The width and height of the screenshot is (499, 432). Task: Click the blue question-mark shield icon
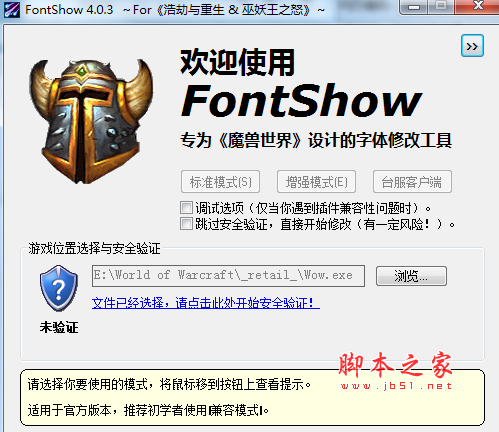pyautogui.click(x=59, y=288)
